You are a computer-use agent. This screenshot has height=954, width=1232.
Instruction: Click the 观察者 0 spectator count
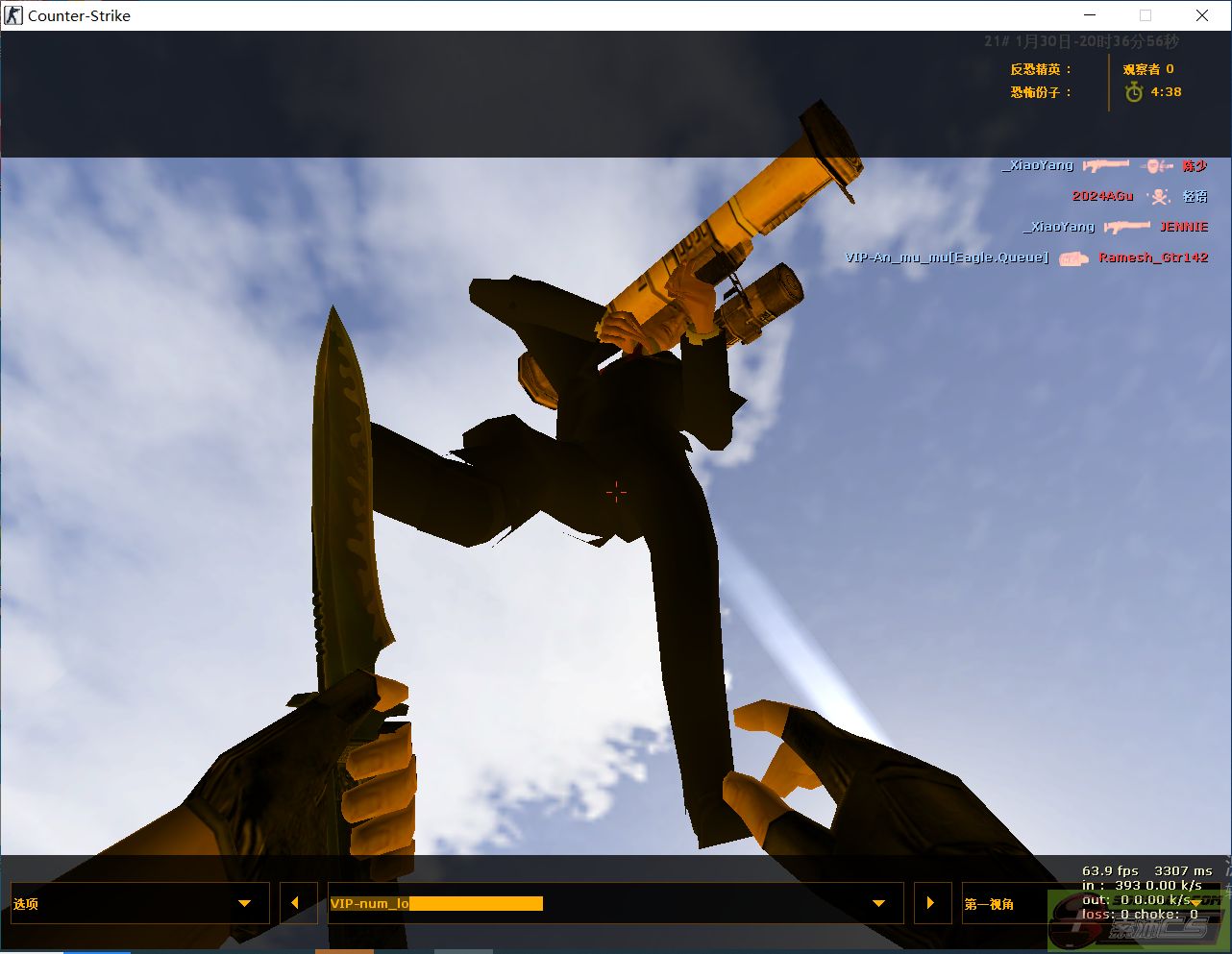tap(1148, 69)
